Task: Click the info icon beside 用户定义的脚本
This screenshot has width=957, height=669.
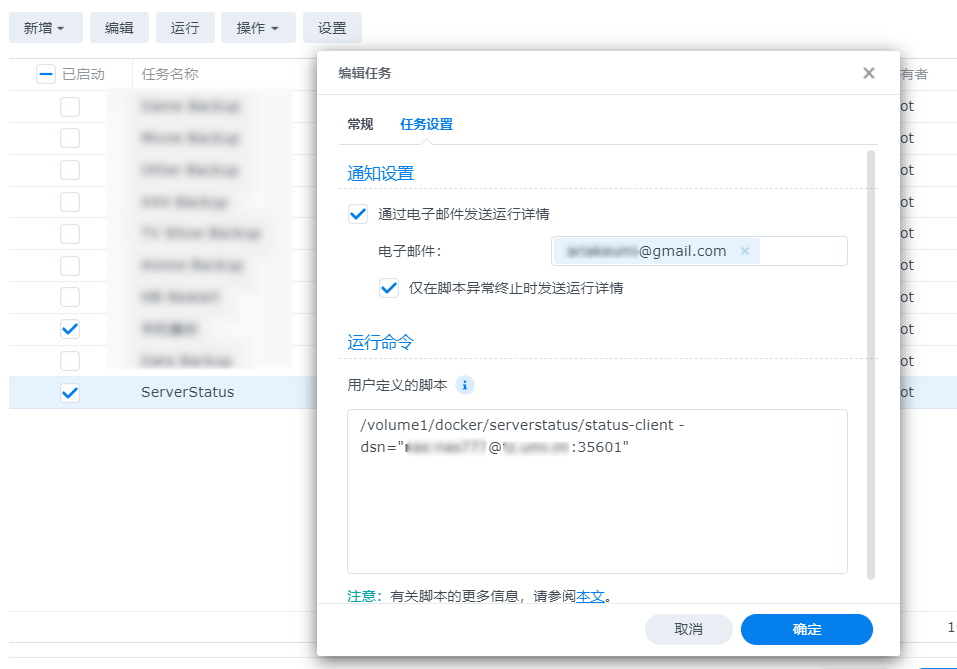Action: coord(465,385)
